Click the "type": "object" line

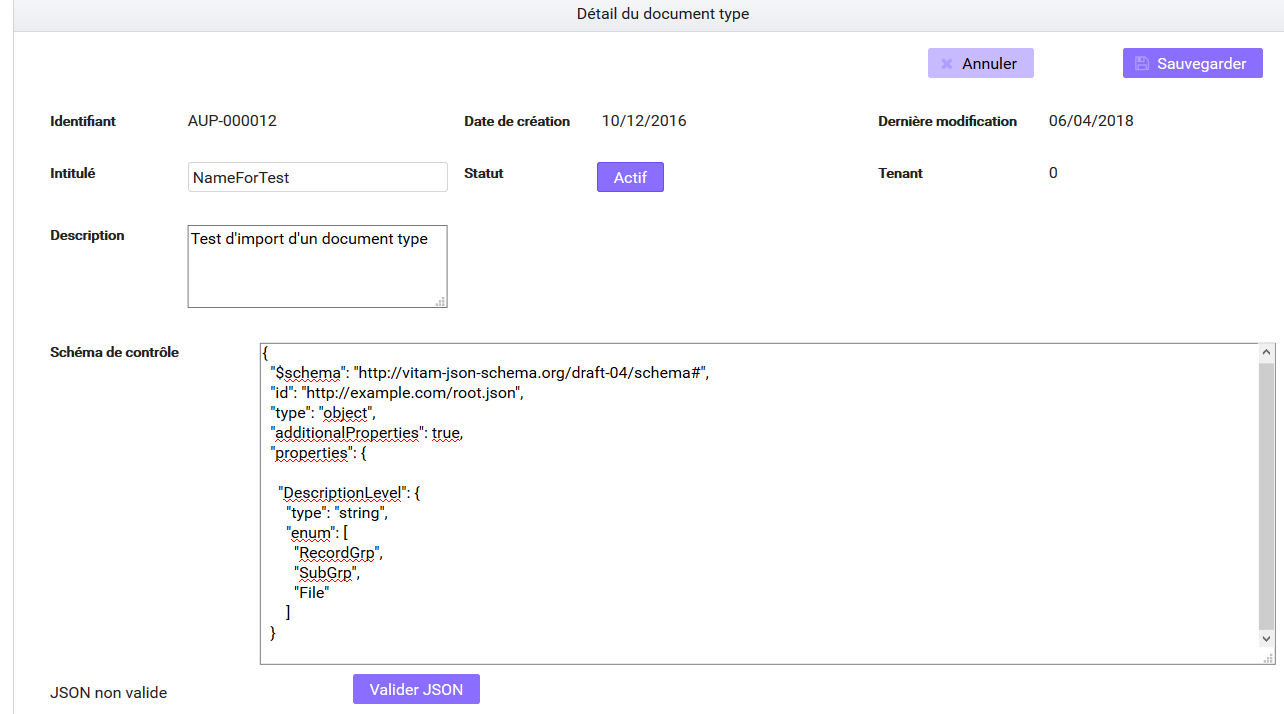pos(324,413)
